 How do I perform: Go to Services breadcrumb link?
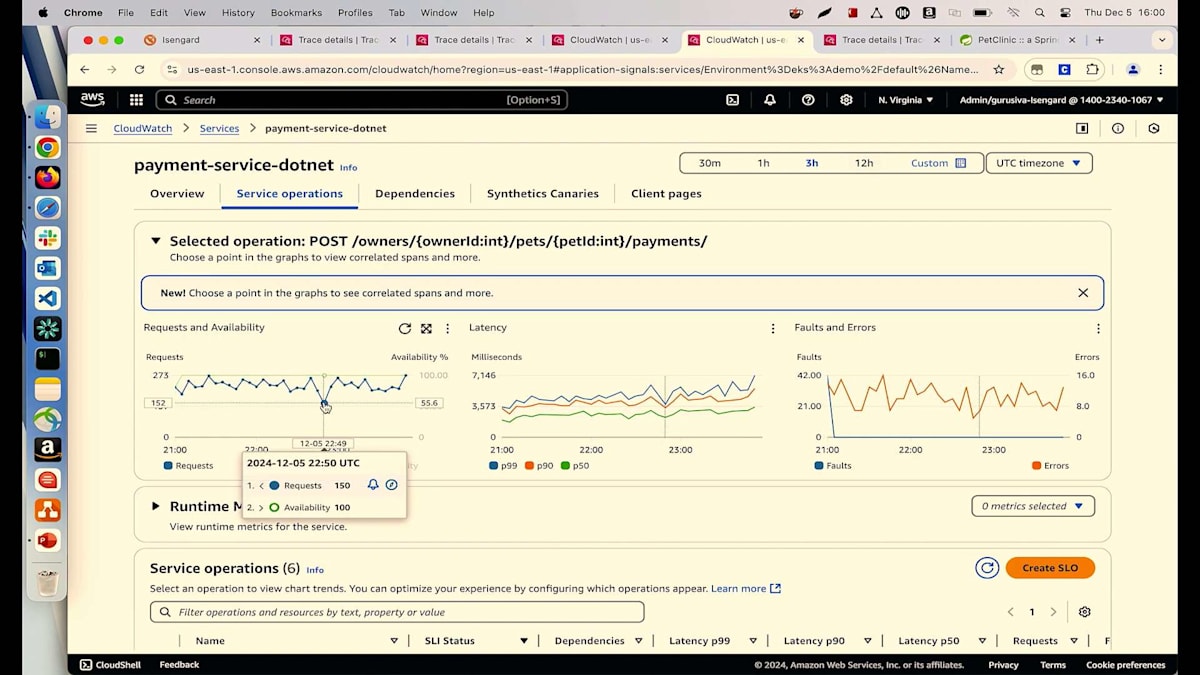coord(219,128)
